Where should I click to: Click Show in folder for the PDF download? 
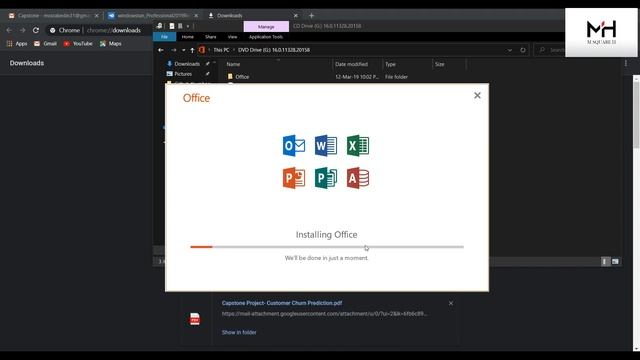pyautogui.click(x=239, y=332)
